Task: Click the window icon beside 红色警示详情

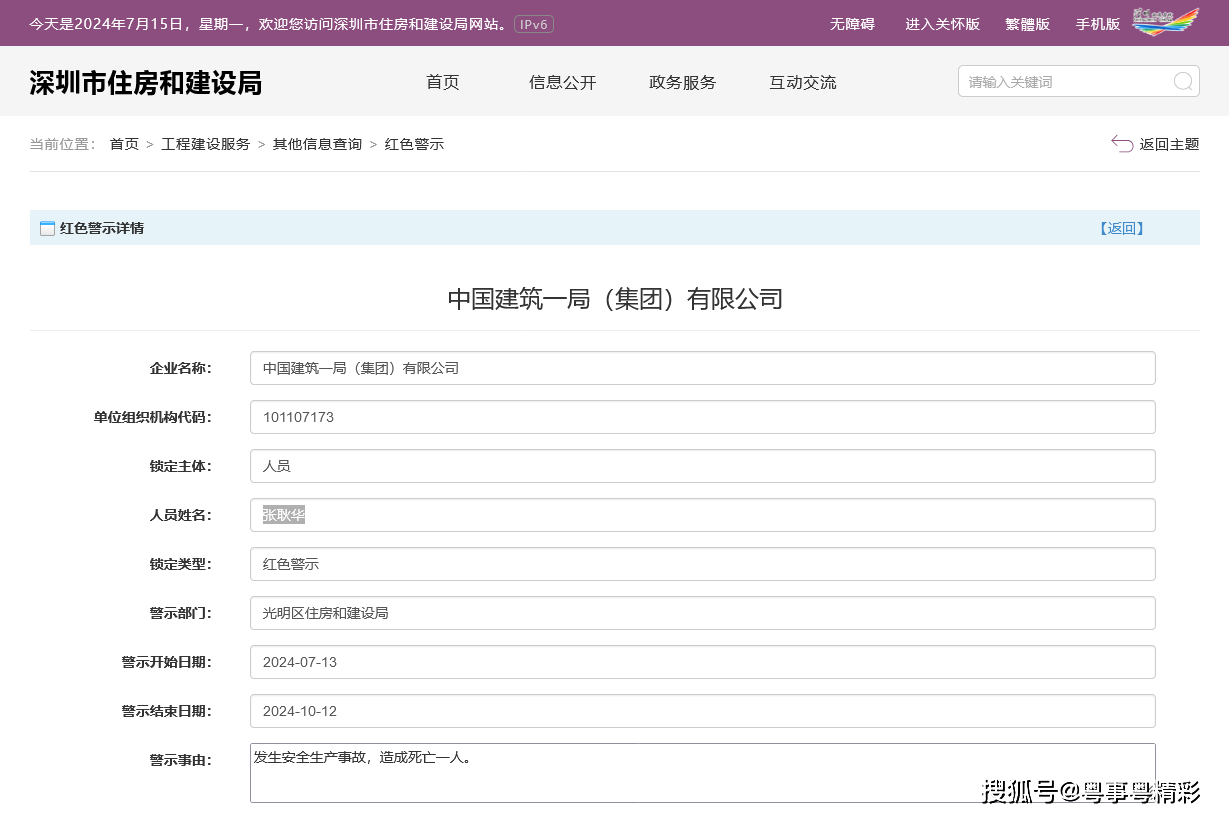Action: (x=47, y=228)
